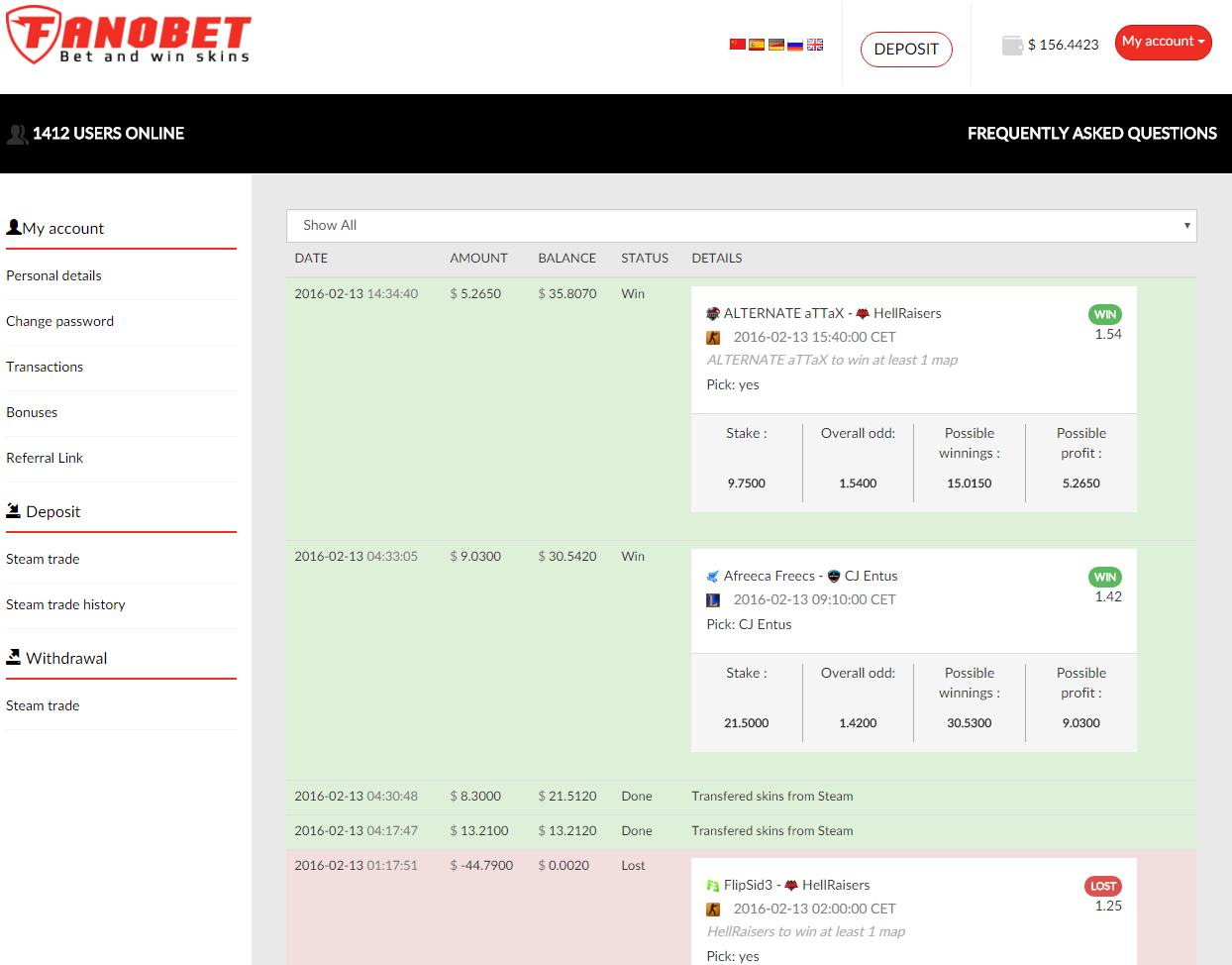Image resolution: width=1232 pixels, height=965 pixels.
Task: Click the 9.7500 stake value
Action: click(x=747, y=483)
